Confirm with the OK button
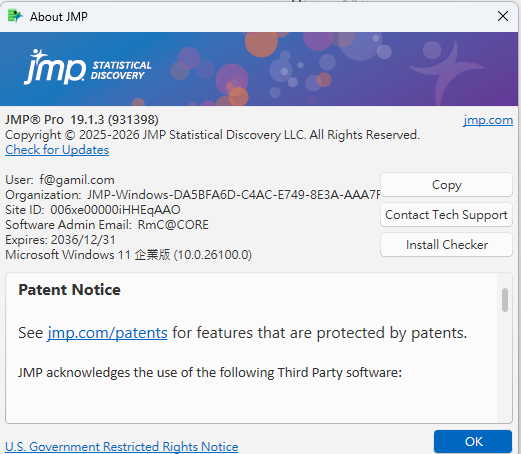The image size is (521, 454). tap(473, 441)
